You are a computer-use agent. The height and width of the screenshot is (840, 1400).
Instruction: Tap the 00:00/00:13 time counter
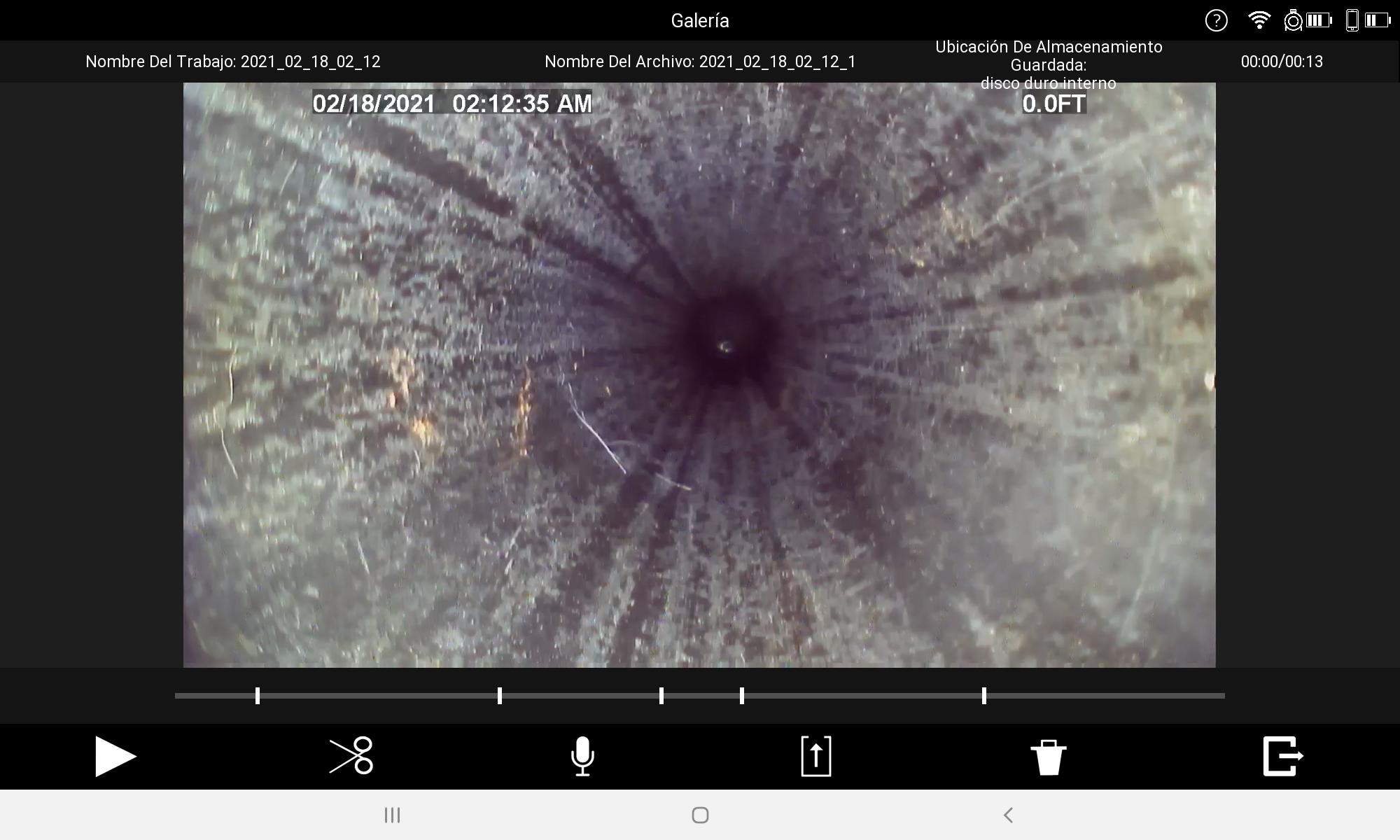tap(1282, 62)
